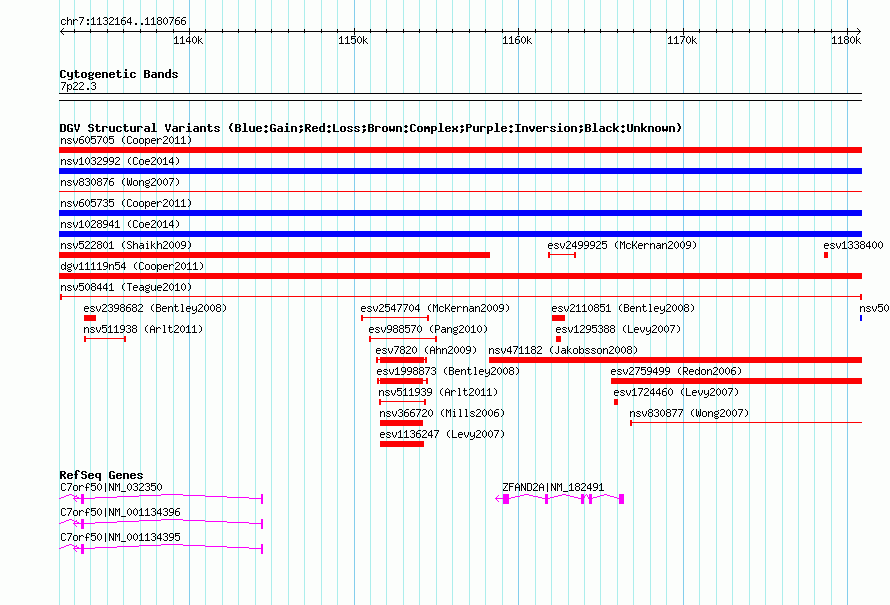Open the esv2398682 (Bentley2008) variant
Viewport: 890px width, 605px height.
(155, 308)
